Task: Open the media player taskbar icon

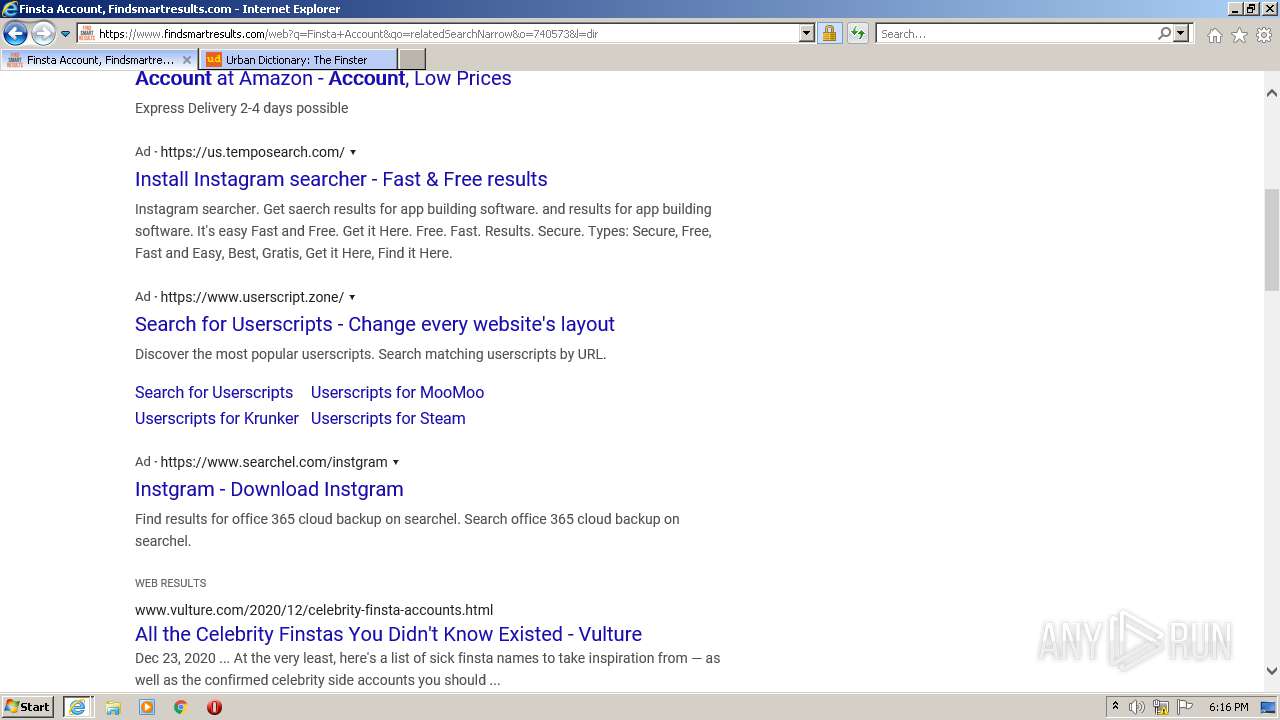Action: pyautogui.click(x=147, y=707)
